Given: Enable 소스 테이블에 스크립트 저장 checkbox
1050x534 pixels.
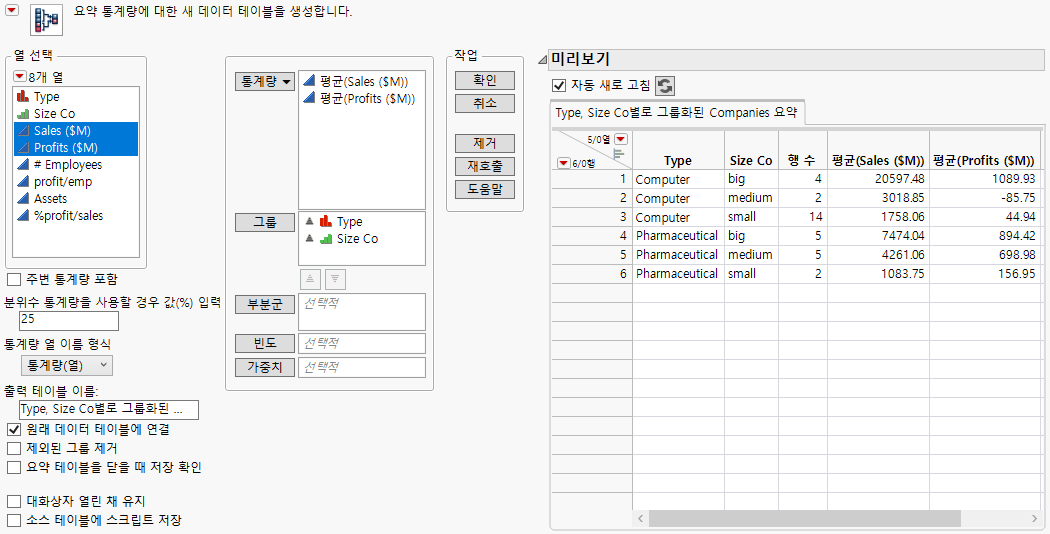Looking at the screenshot, I should [x=13, y=520].
